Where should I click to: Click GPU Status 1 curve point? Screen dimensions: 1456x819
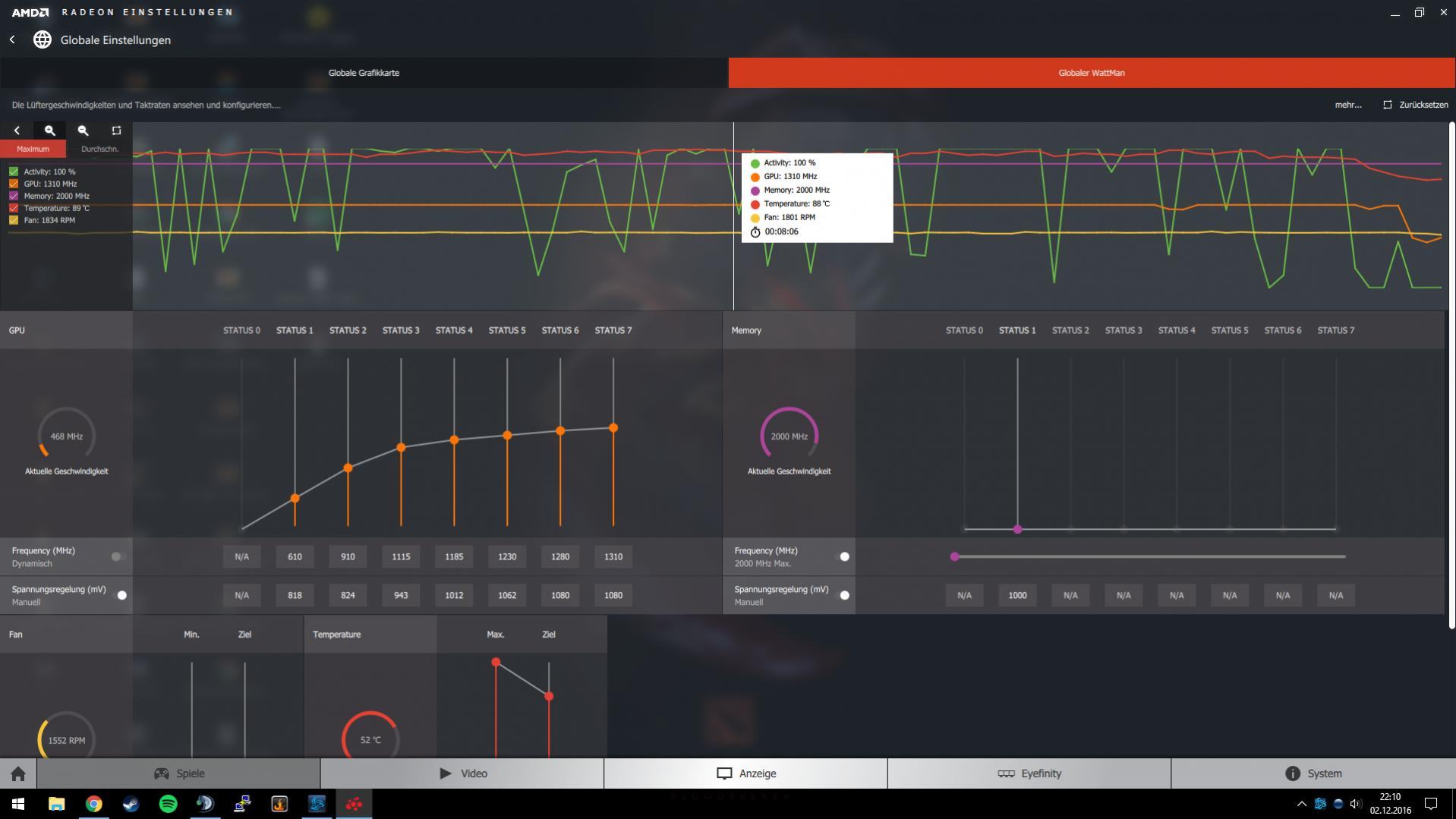point(295,499)
